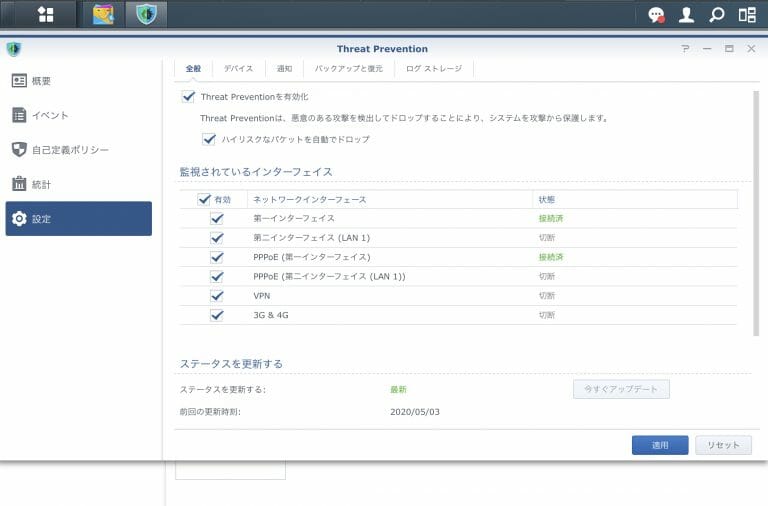Uncheck 第二インターフェイス (LAN 1) row checkbox
The width and height of the screenshot is (768, 506).
pyautogui.click(x=217, y=238)
